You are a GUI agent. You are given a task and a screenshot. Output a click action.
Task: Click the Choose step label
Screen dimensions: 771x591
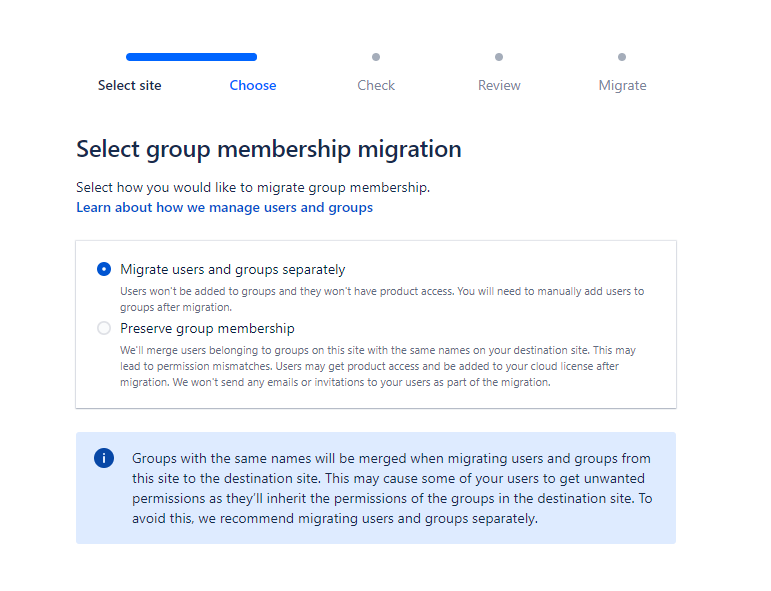(x=252, y=85)
